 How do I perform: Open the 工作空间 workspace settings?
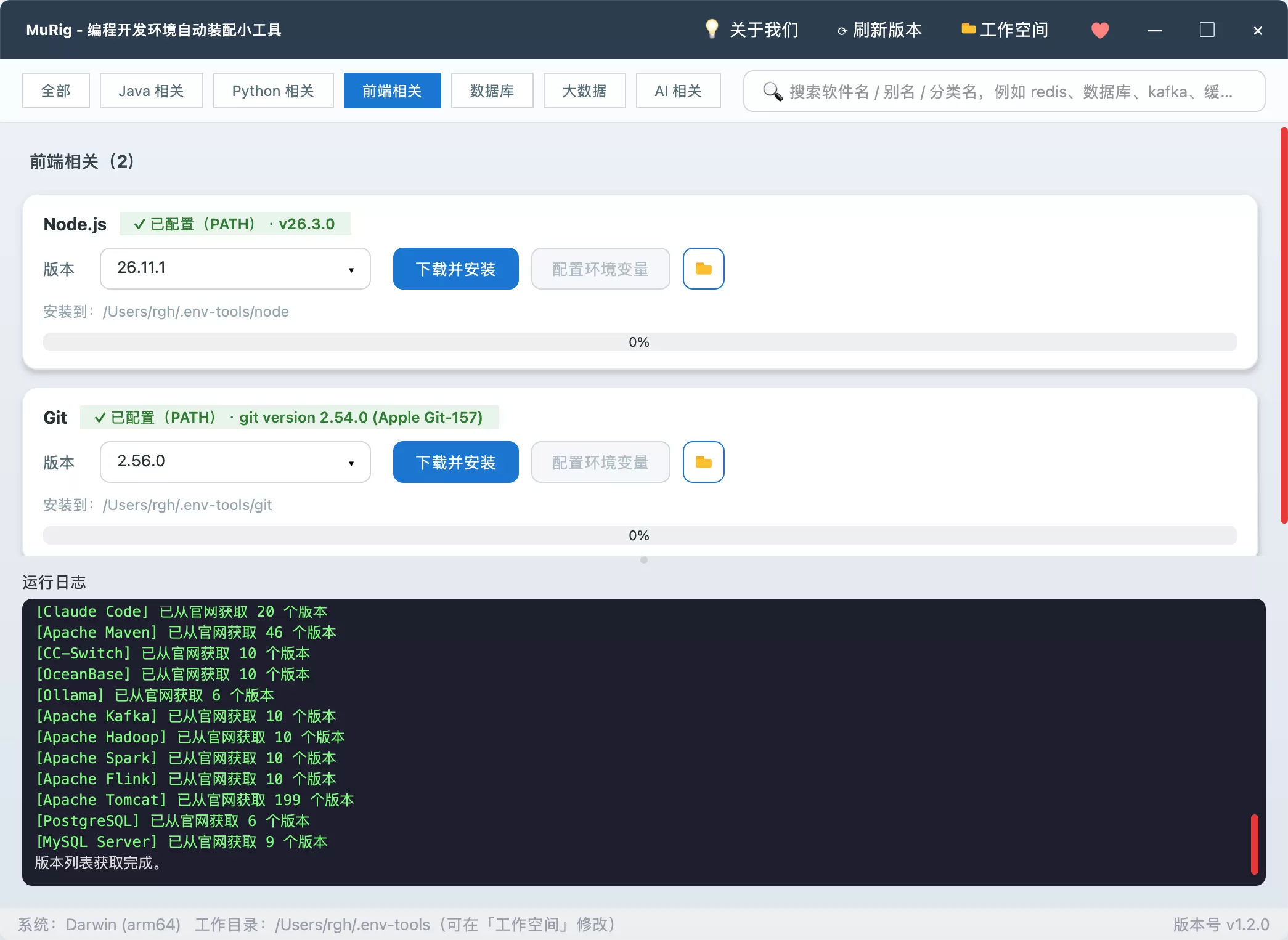(1005, 30)
